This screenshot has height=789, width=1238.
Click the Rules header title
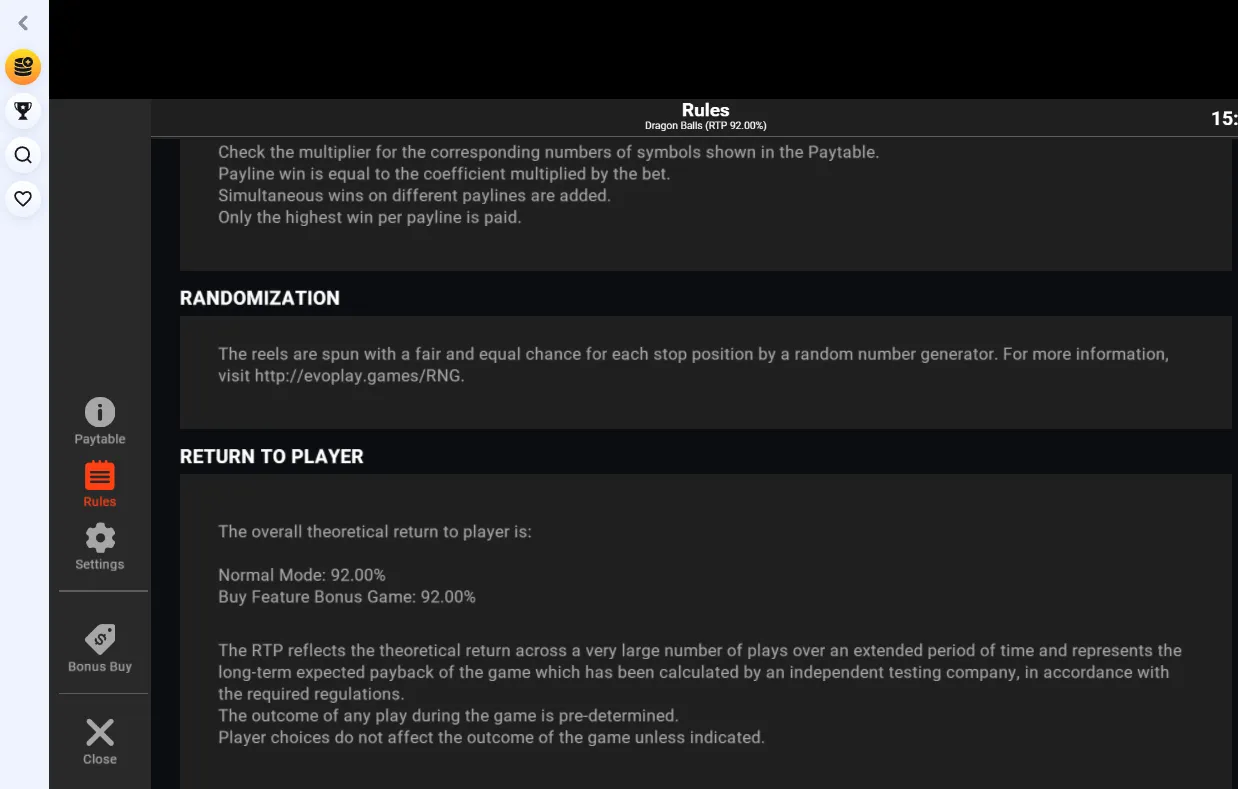coord(705,110)
